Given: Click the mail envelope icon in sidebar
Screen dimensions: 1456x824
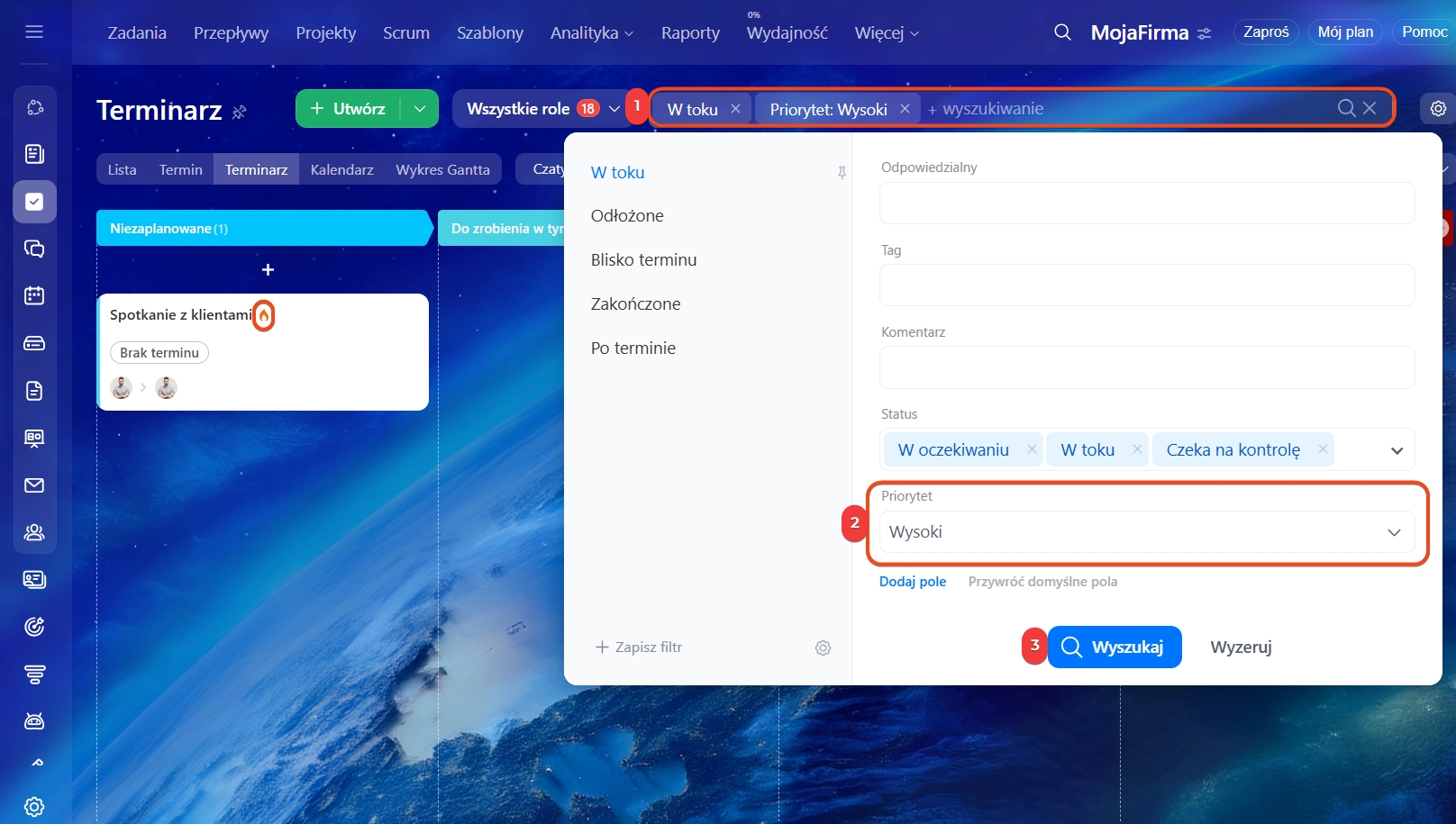Looking at the screenshot, I should pos(34,485).
